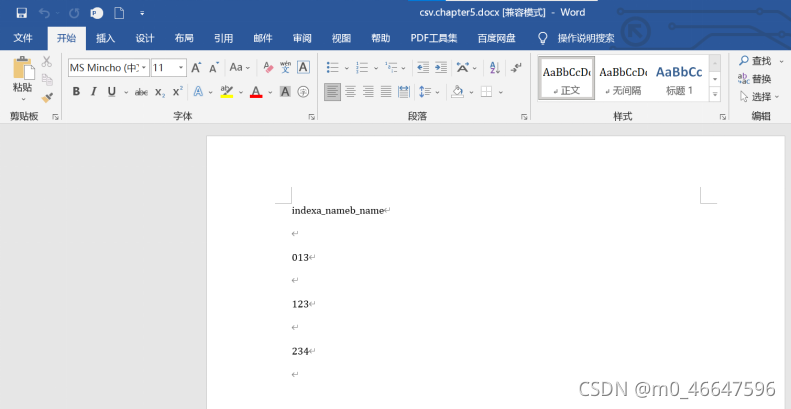791x409 pixels.
Task: Save the document with the floppy icon
Action: (x=21, y=13)
